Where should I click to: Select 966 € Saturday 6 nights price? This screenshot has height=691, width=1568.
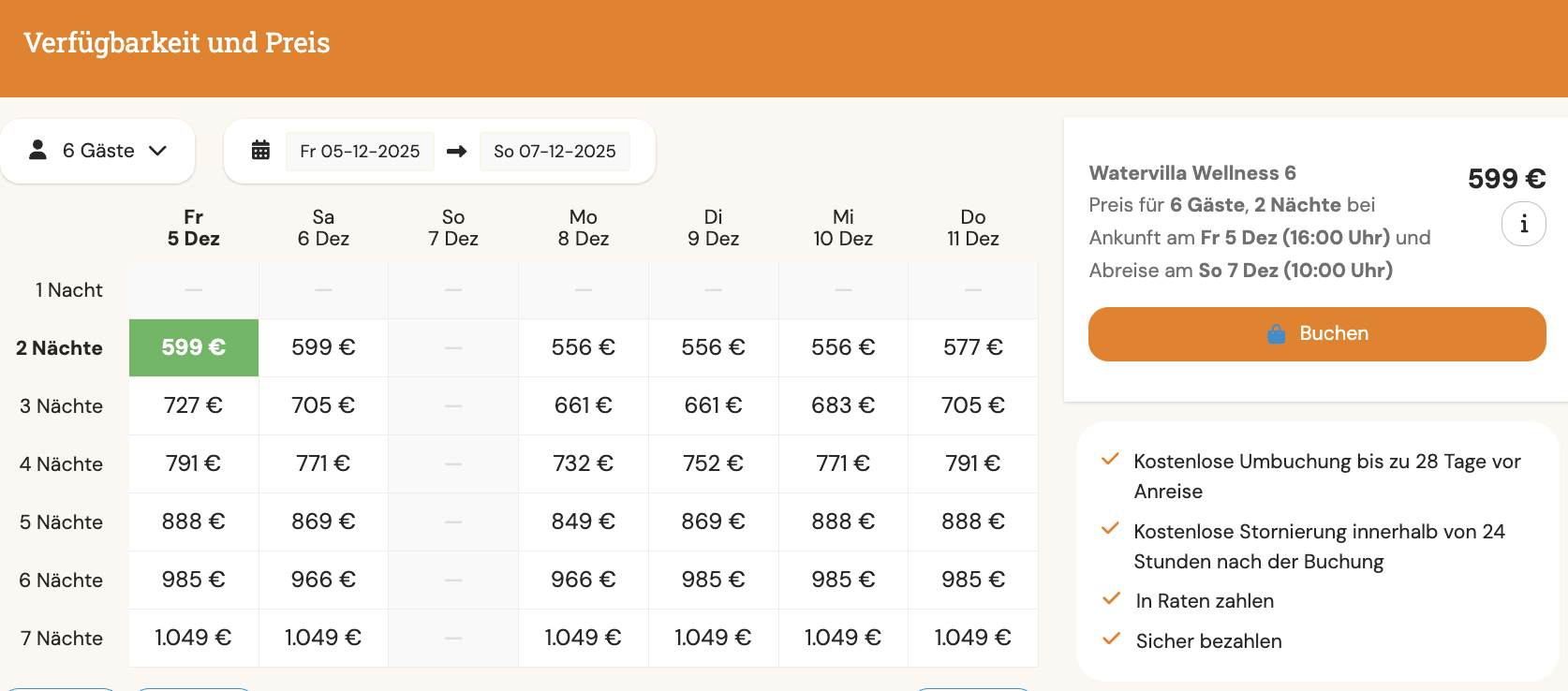323,580
